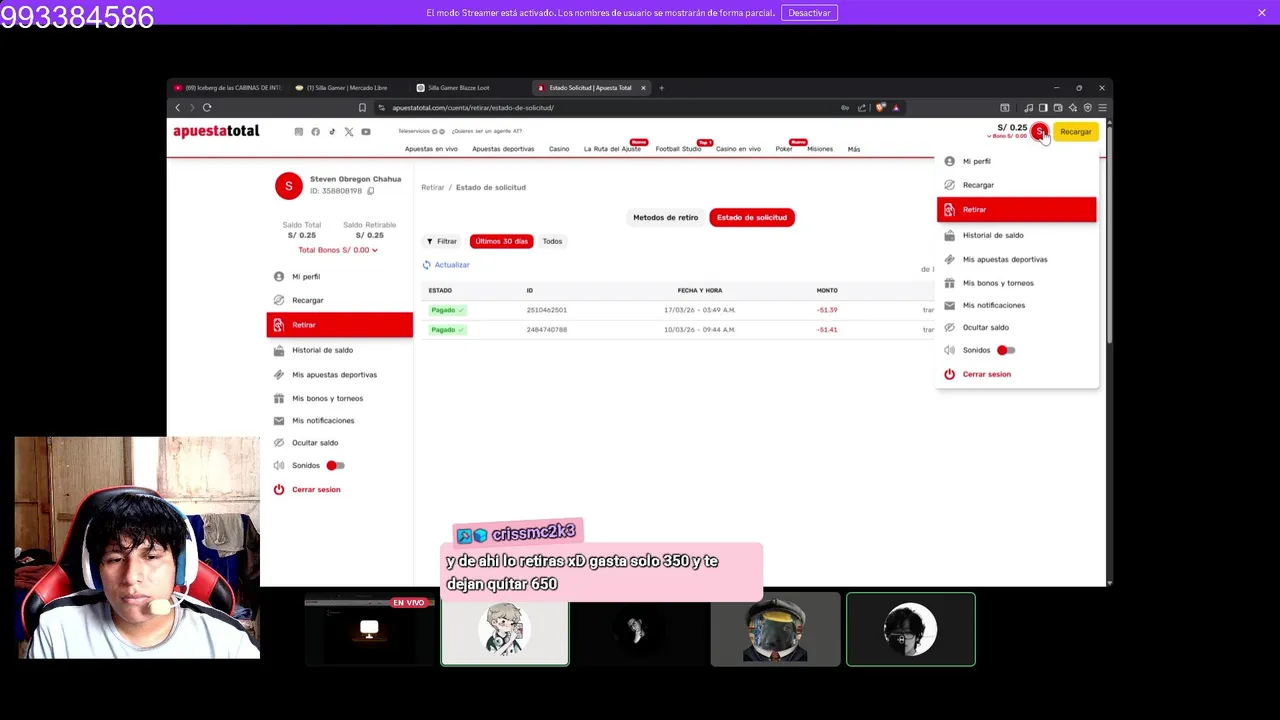Open Misiones nav item
The width and height of the screenshot is (1280, 720).
[820, 149]
